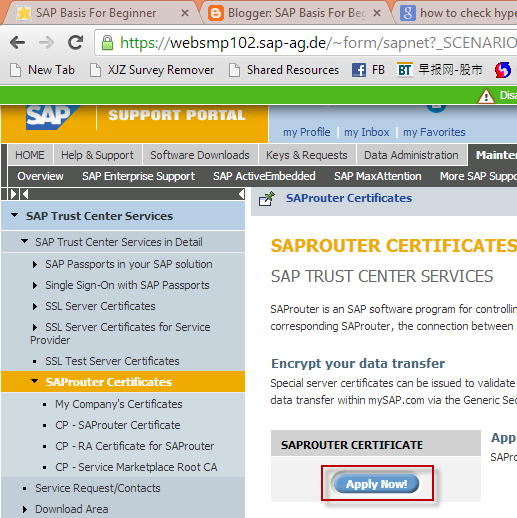This screenshot has width=517, height=518.
Task: Open the Keys & Requests tab
Action: 307,155
